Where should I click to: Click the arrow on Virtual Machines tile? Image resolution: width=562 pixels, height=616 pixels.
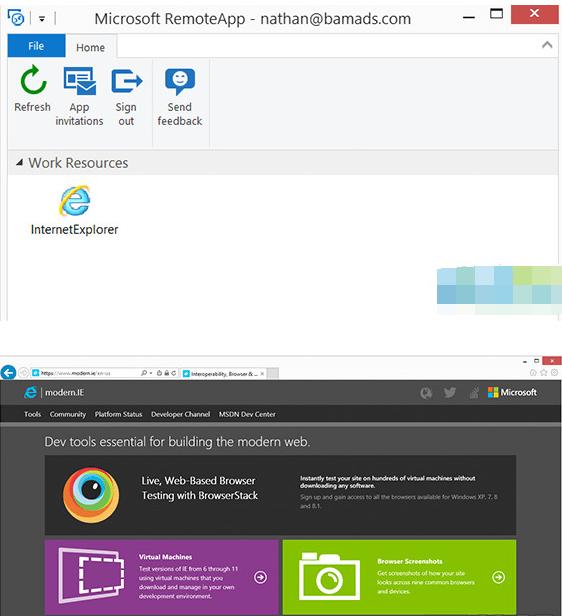coord(260,577)
